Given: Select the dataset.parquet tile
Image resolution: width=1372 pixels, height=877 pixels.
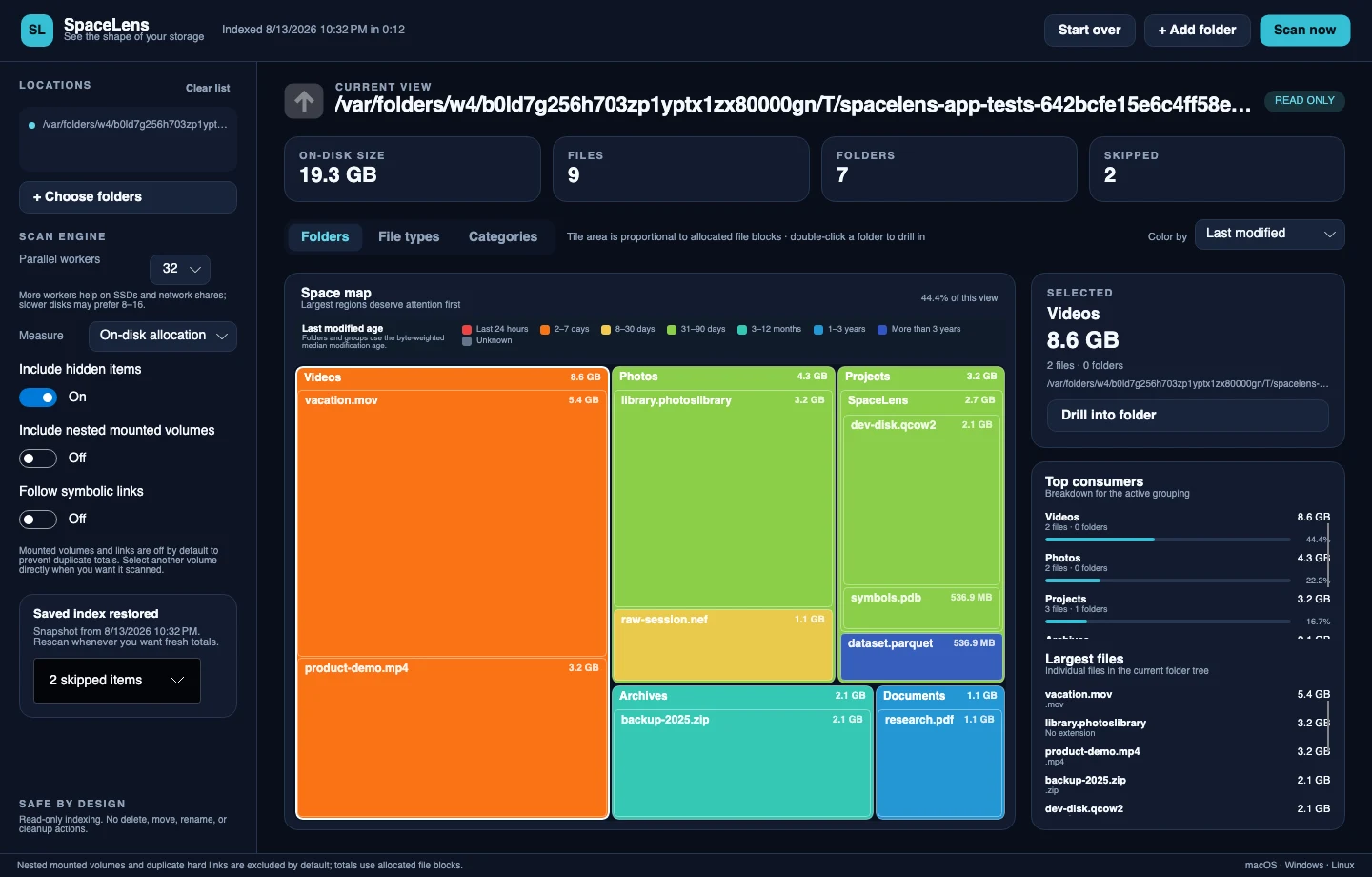Looking at the screenshot, I should pyautogui.click(x=921, y=657).
